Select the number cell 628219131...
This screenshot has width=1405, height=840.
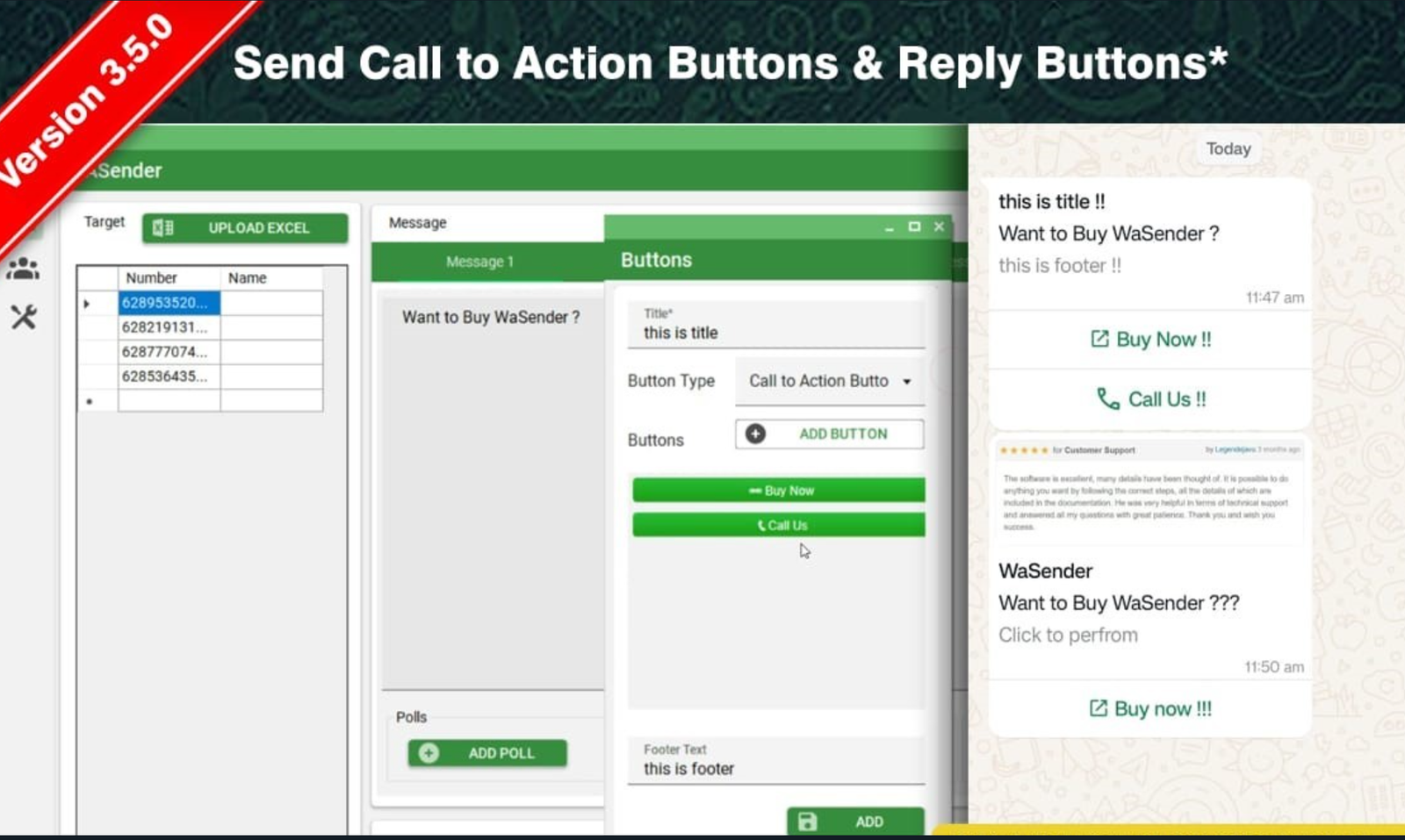(169, 327)
